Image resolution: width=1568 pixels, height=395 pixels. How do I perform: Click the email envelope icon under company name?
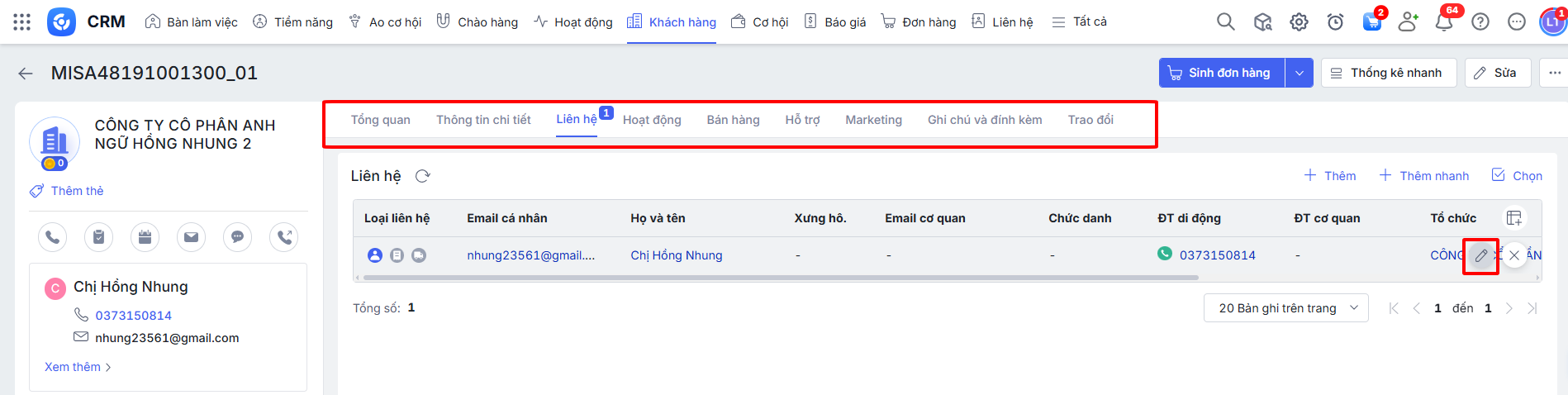[x=191, y=237]
